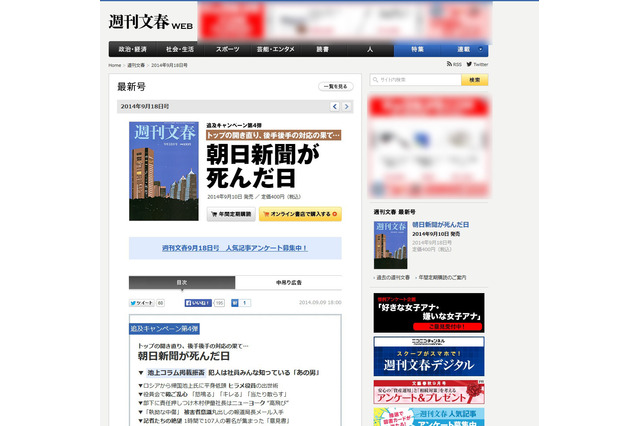Click 池上コラム掲載拒否 article heading
The image size is (640, 426).
click(x=176, y=373)
